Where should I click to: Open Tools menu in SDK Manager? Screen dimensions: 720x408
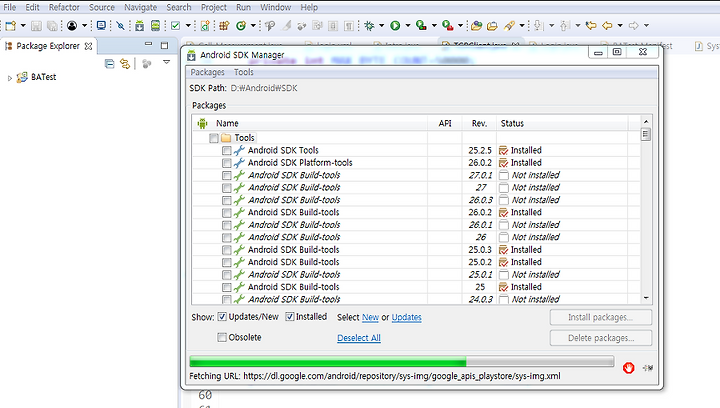(x=243, y=72)
